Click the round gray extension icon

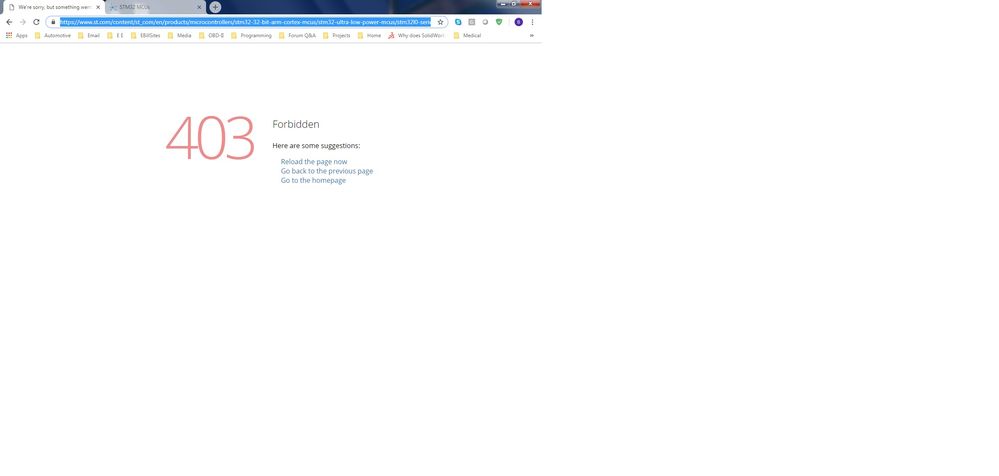point(485,22)
